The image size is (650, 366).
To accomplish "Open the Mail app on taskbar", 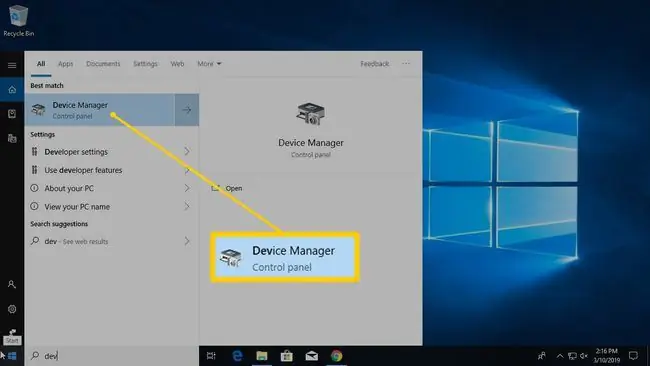I will coord(311,356).
